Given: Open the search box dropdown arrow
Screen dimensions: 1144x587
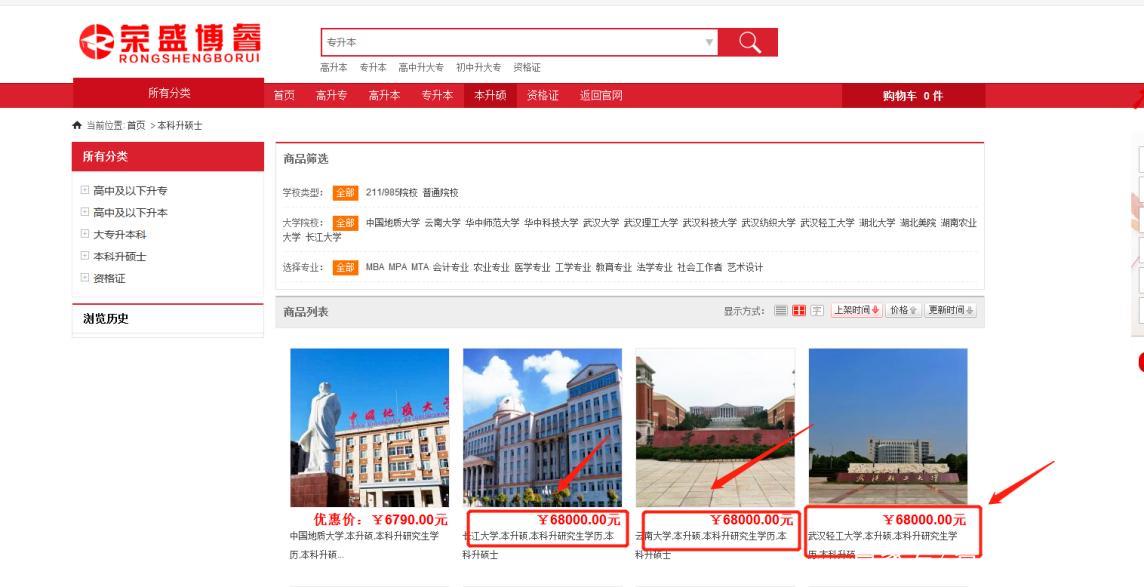Looking at the screenshot, I should [709, 42].
